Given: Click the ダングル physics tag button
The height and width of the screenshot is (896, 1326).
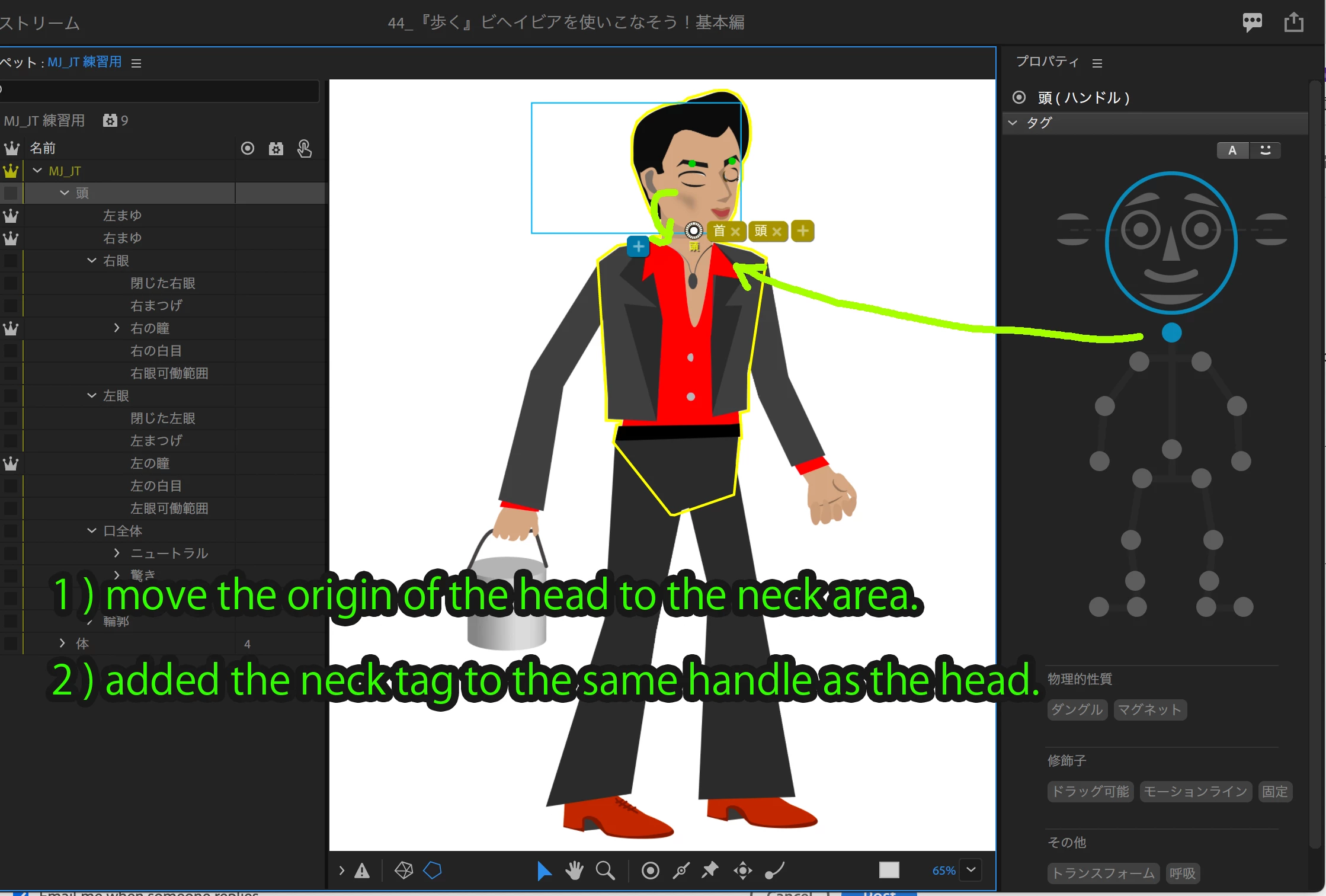Looking at the screenshot, I should coord(1077,709).
